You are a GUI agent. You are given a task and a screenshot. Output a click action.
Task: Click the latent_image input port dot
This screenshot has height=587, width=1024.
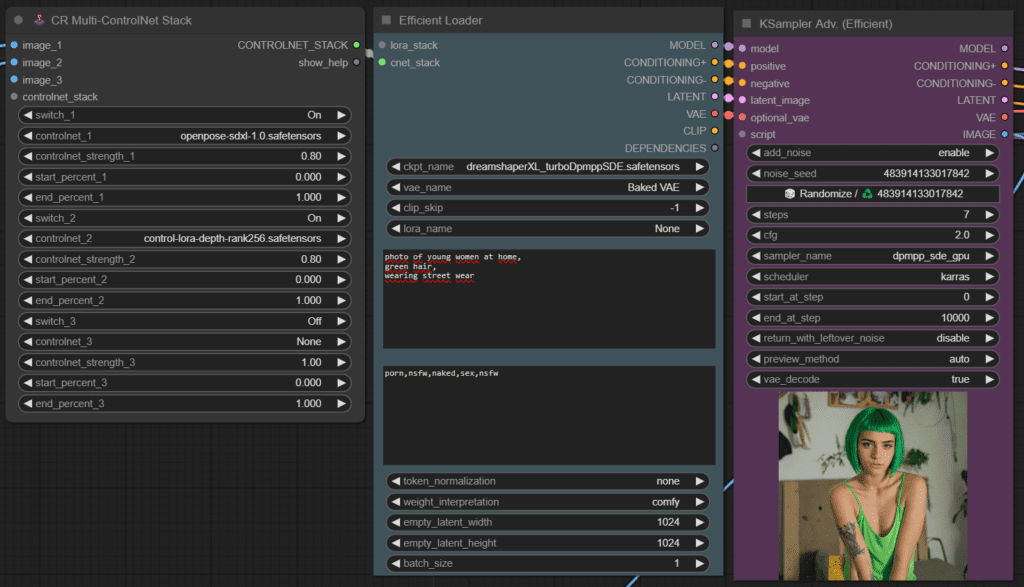pyautogui.click(x=743, y=100)
